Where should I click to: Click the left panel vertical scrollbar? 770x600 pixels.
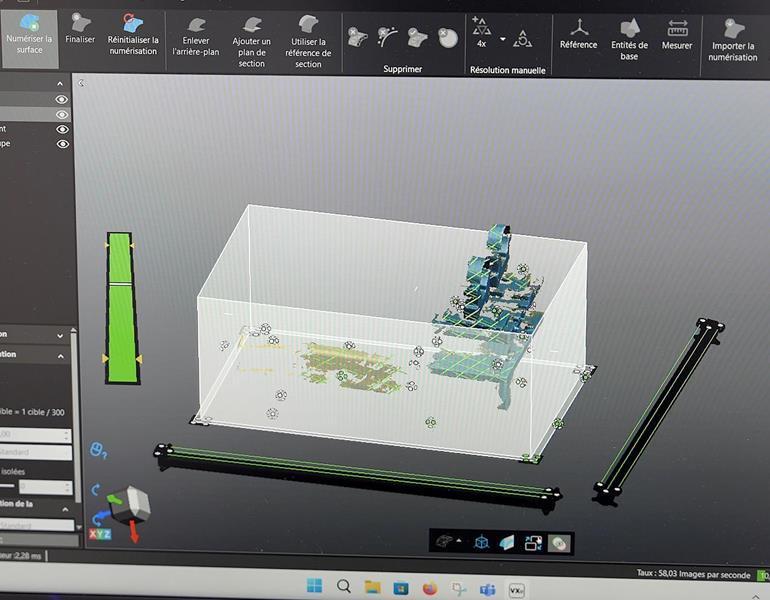pyautogui.click(x=76, y=417)
